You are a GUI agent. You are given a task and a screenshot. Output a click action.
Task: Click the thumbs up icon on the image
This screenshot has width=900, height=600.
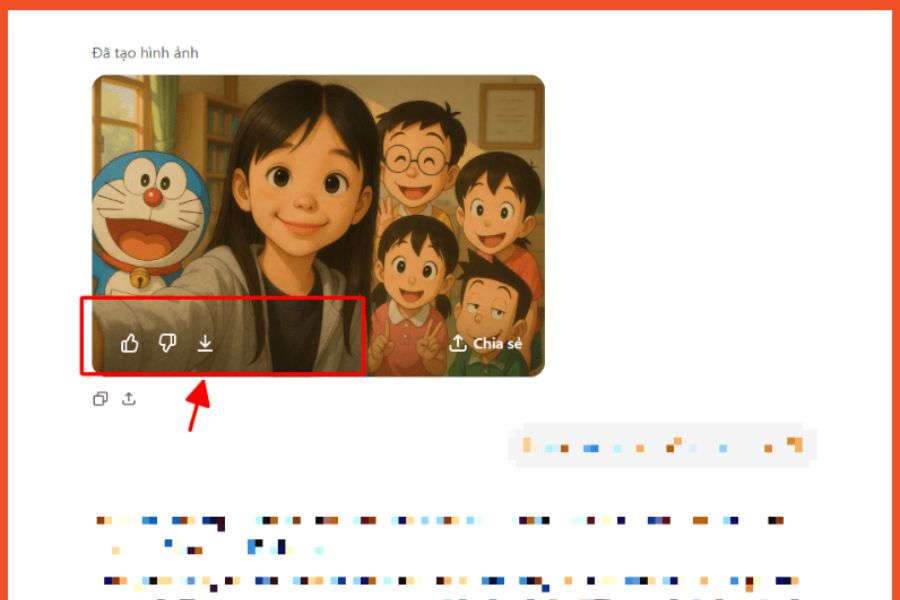click(130, 343)
